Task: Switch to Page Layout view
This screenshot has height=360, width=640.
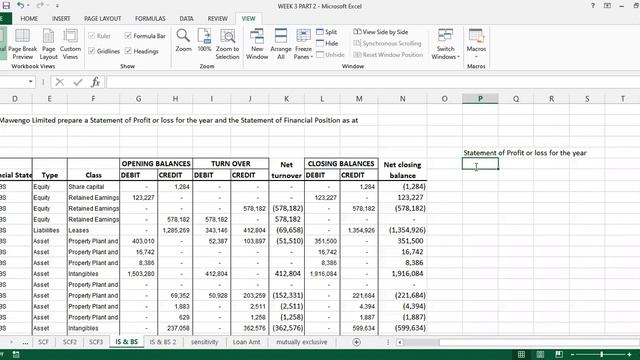Action: [49, 44]
